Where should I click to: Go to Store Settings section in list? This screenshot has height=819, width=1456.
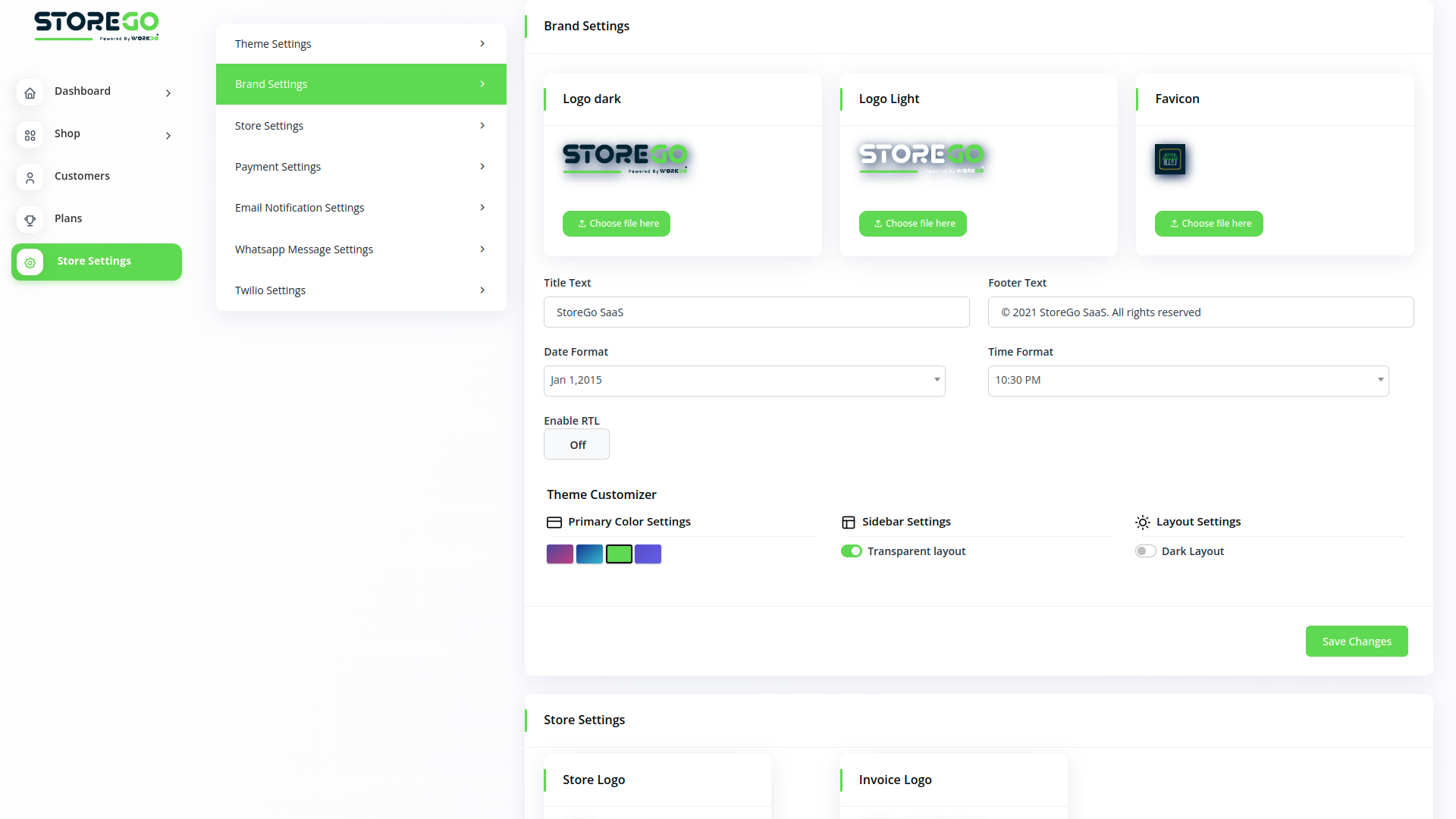click(x=361, y=126)
